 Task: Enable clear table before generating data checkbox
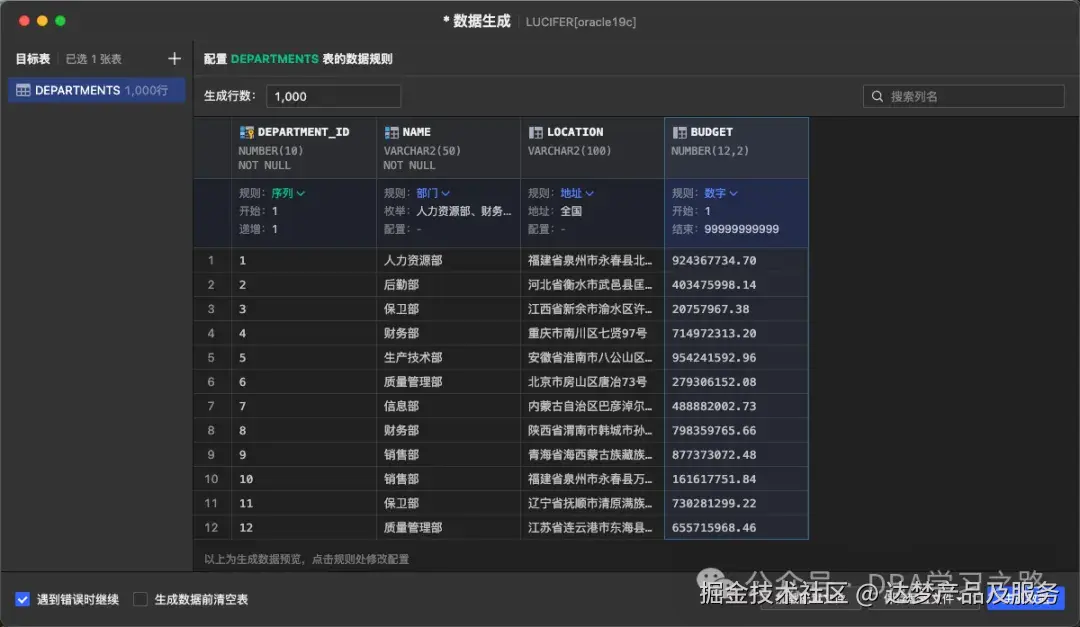(140, 599)
